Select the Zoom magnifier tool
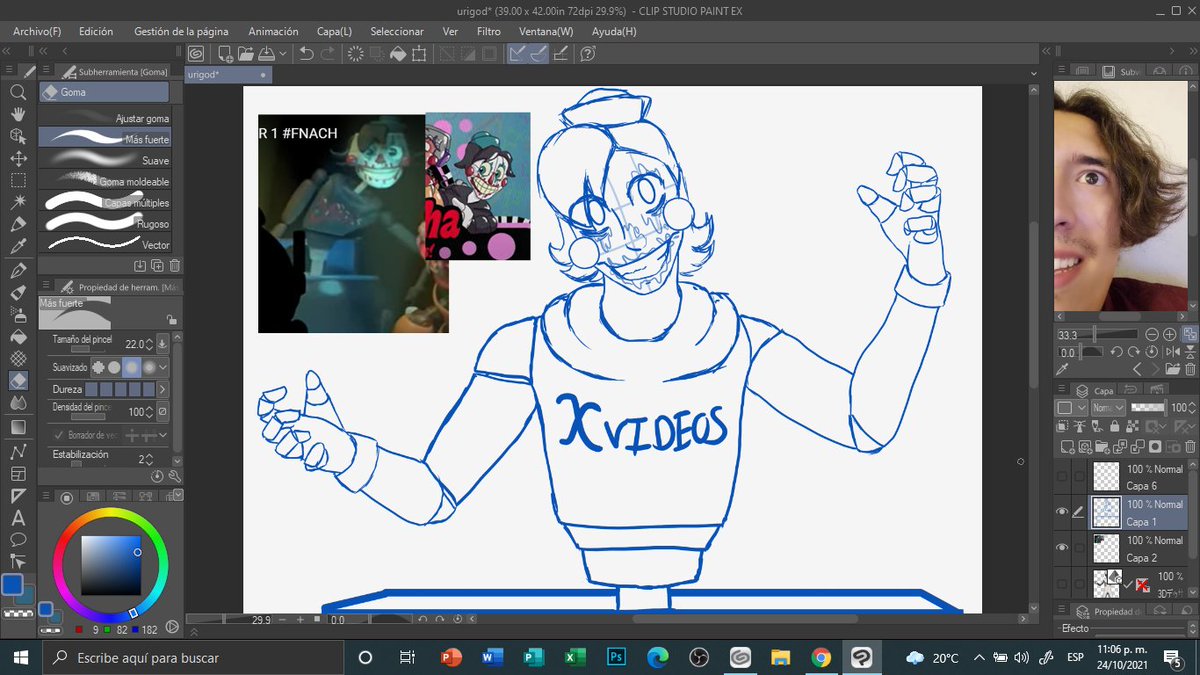Screen dimensions: 1200x675 tap(18, 92)
